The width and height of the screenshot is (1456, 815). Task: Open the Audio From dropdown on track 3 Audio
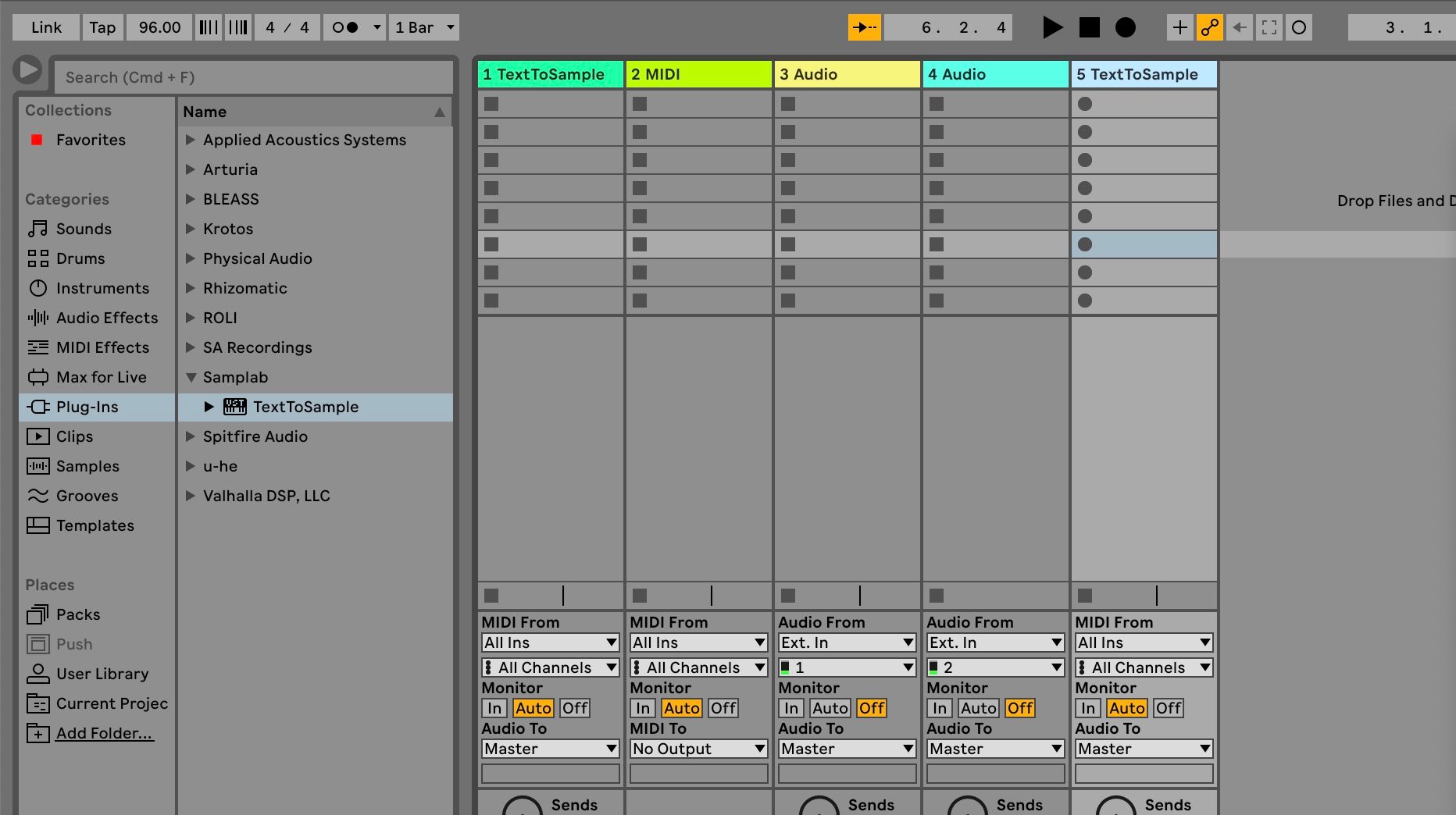846,642
